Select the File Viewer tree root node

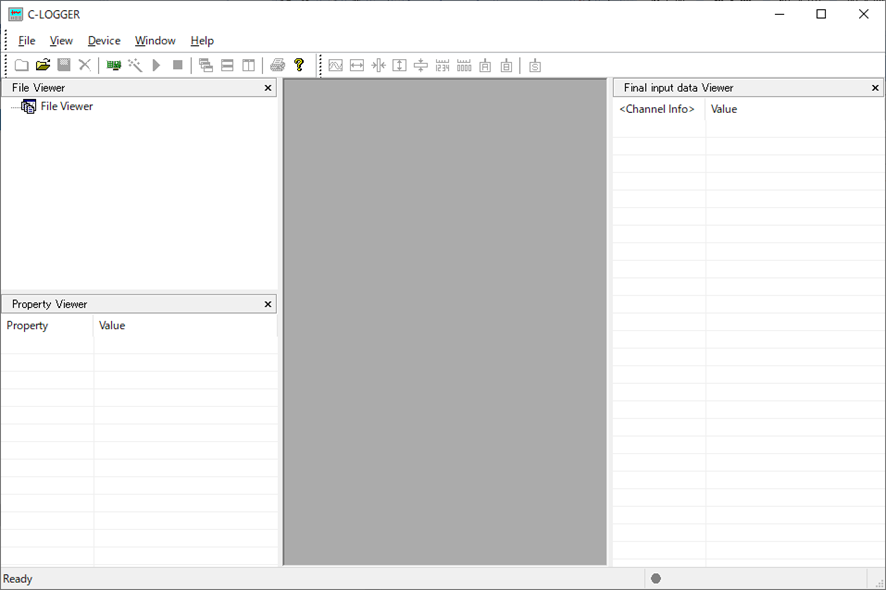(x=66, y=106)
